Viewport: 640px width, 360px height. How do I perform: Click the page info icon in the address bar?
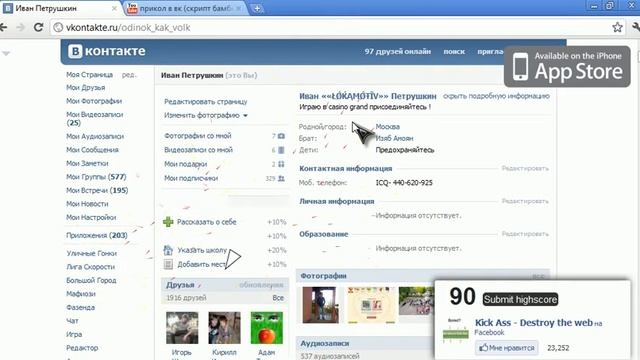[58, 27]
